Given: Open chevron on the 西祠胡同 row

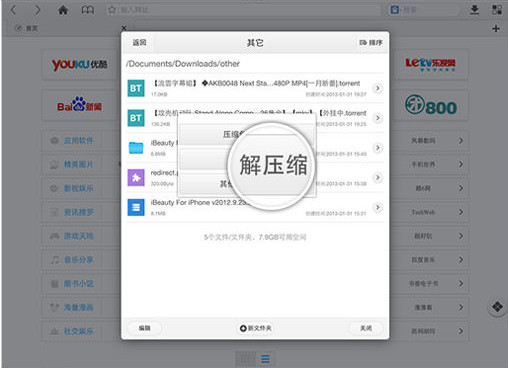Looking at the screenshot, I should pyautogui.click(x=461, y=331).
